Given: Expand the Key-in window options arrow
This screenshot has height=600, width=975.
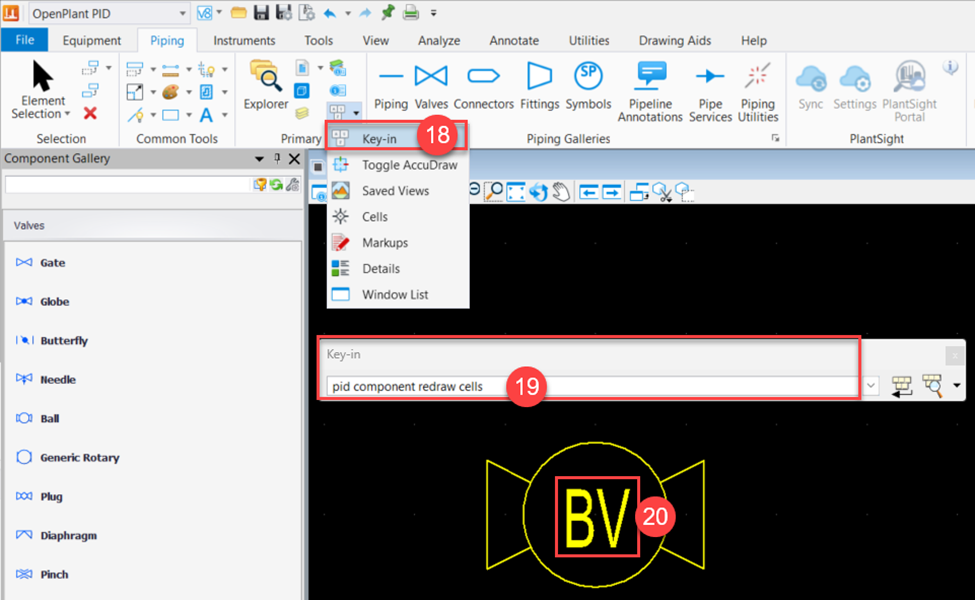Looking at the screenshot, I should (x=956, y=386).
